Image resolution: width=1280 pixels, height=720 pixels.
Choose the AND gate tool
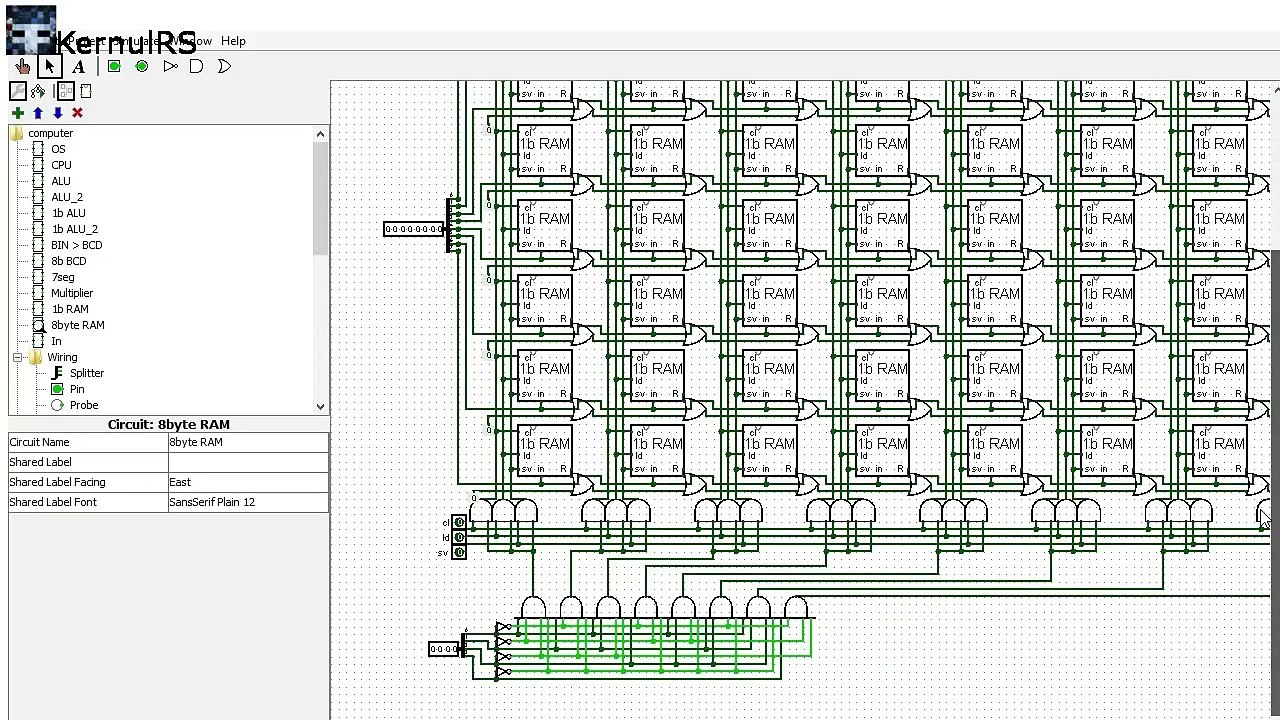(197, 67)
